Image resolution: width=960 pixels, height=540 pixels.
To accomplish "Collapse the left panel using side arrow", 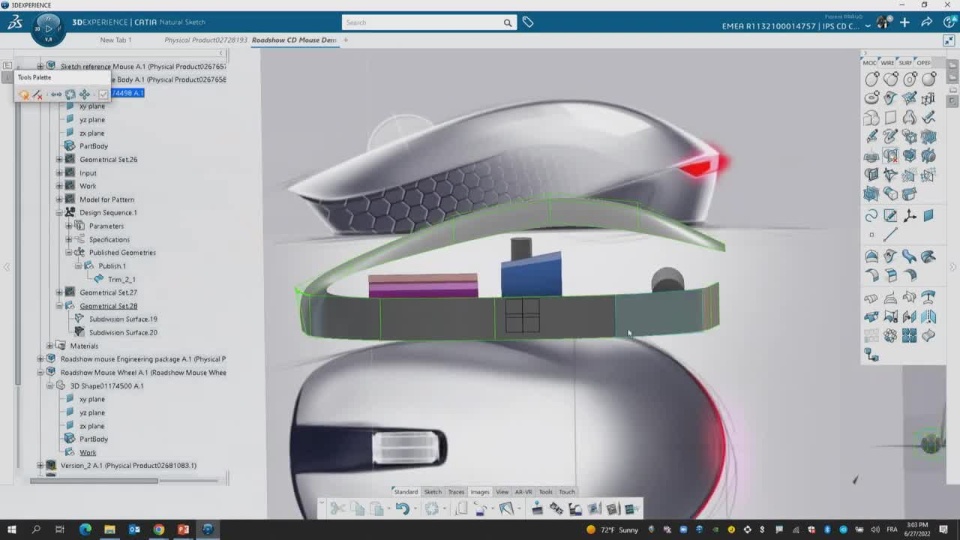I will tap(7, 267).
